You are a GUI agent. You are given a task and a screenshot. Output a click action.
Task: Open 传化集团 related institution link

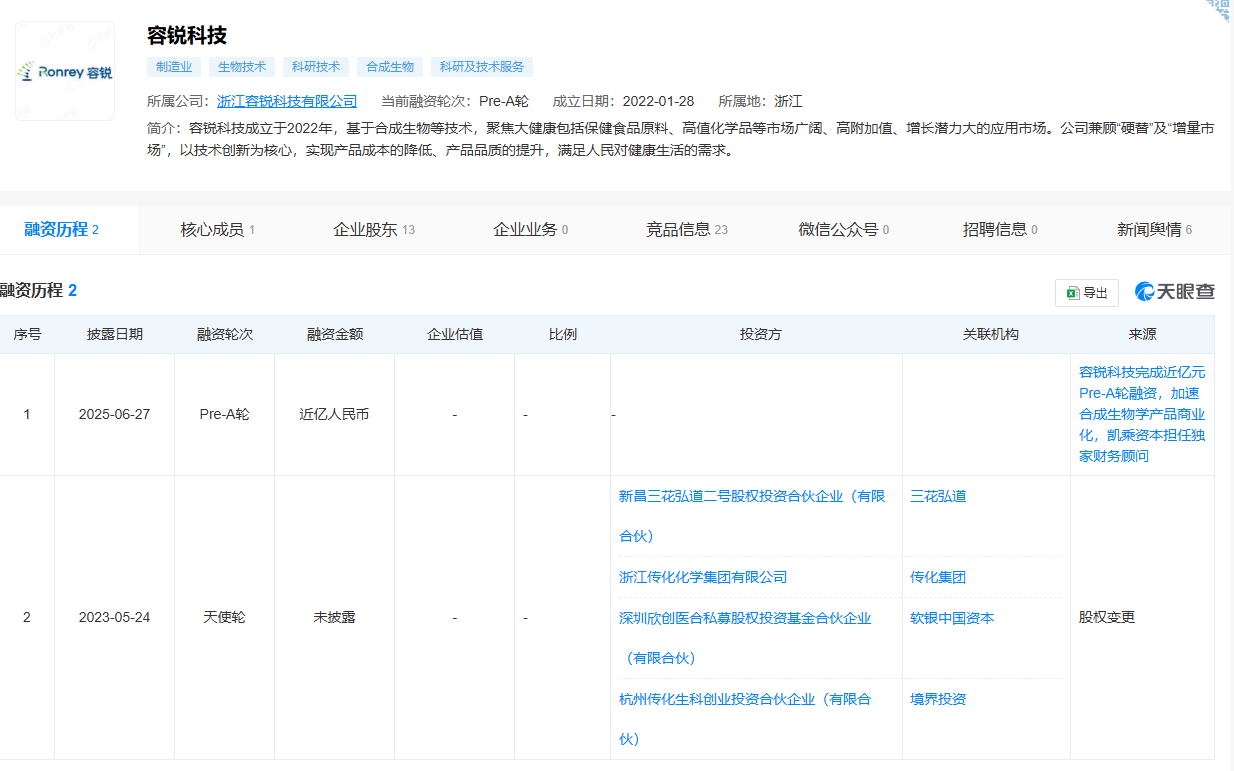pyautogui.click(x=938, y=577)
